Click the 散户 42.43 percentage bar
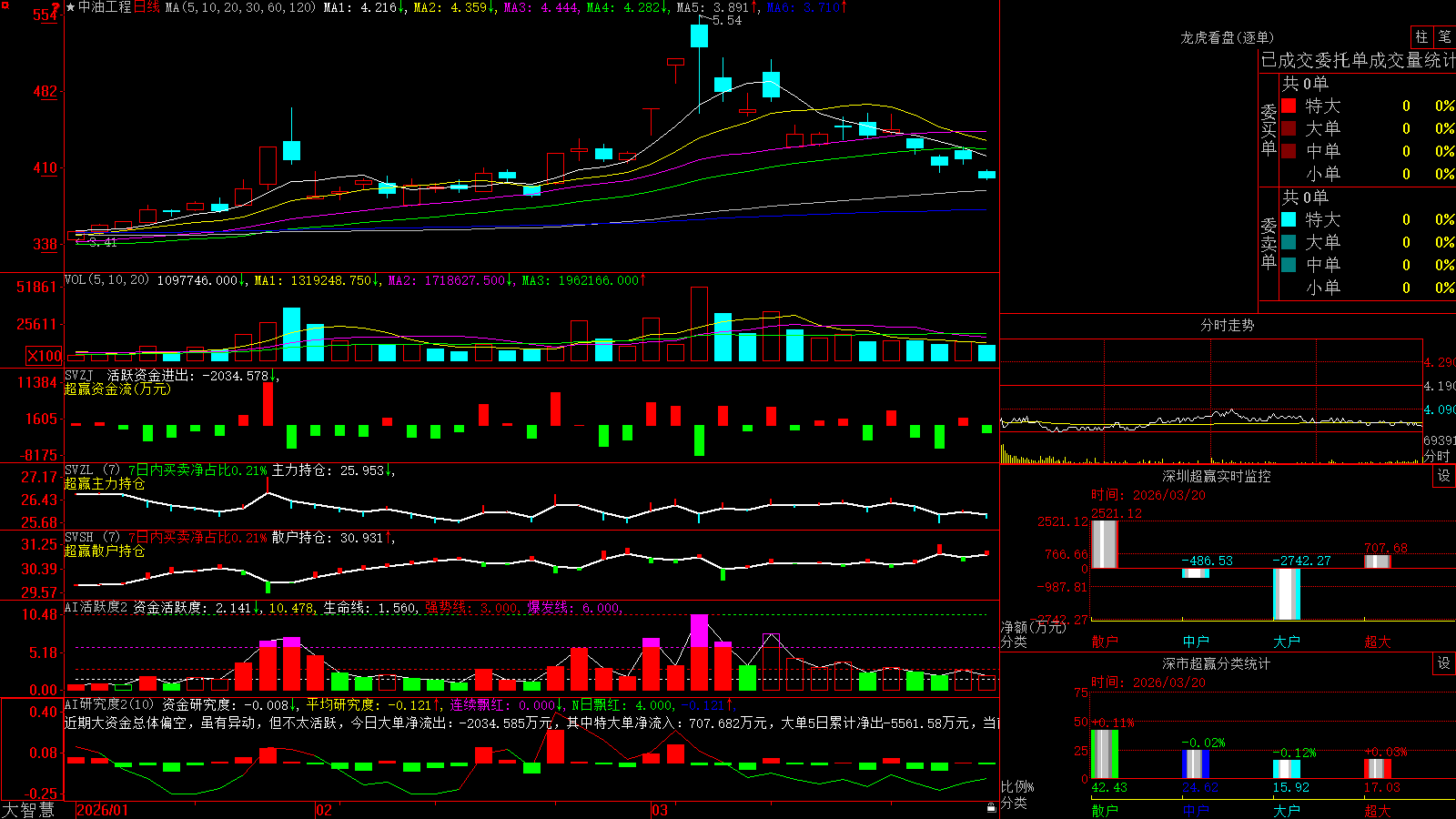Screen dimensions: 1456x819 click(x=1105, y=753)
